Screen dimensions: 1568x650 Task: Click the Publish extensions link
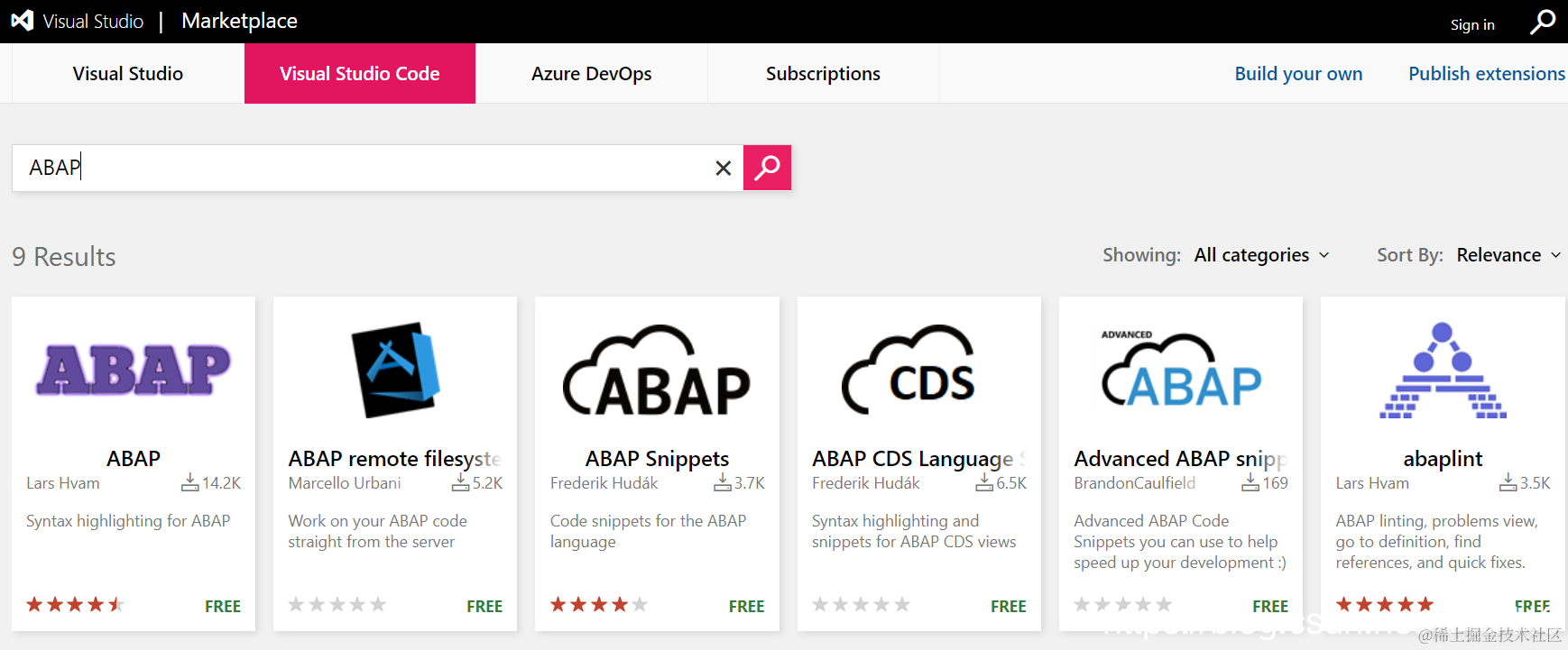pos(1487,74)
